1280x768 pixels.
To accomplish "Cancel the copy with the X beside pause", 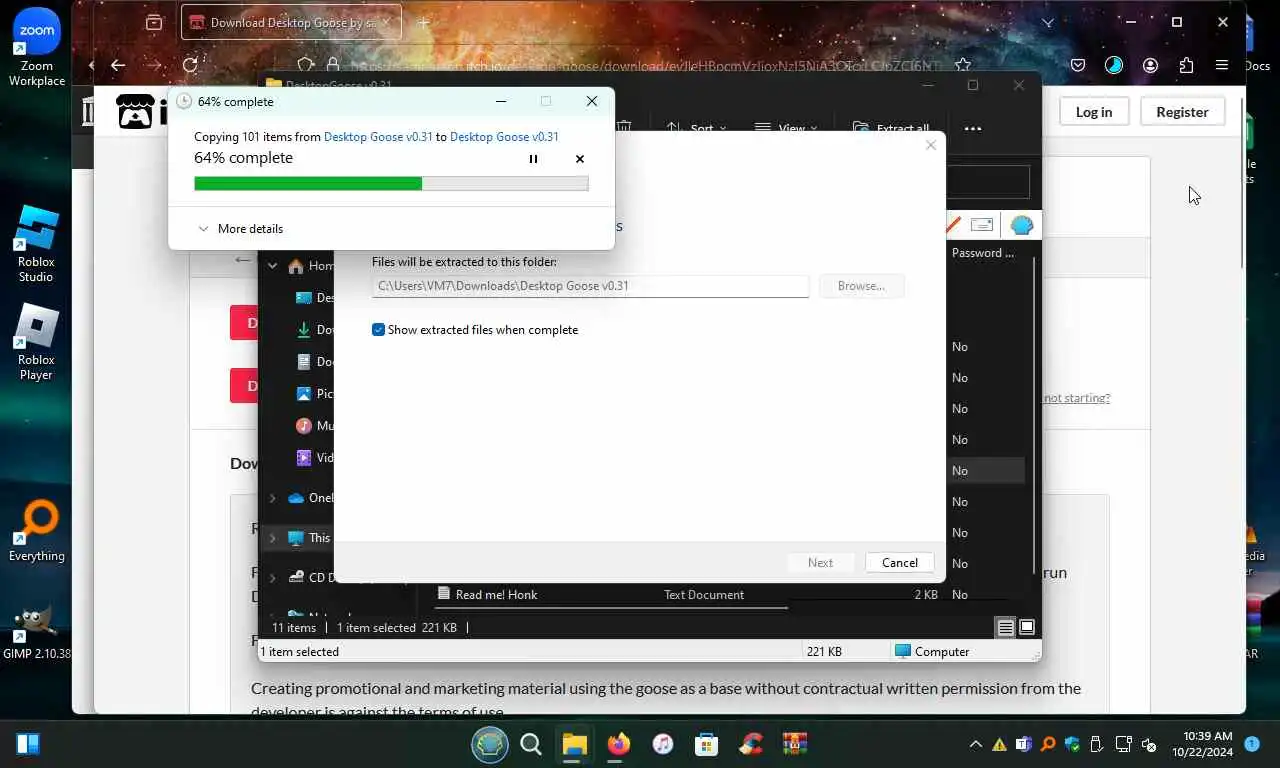I will [x=580, y=159].
